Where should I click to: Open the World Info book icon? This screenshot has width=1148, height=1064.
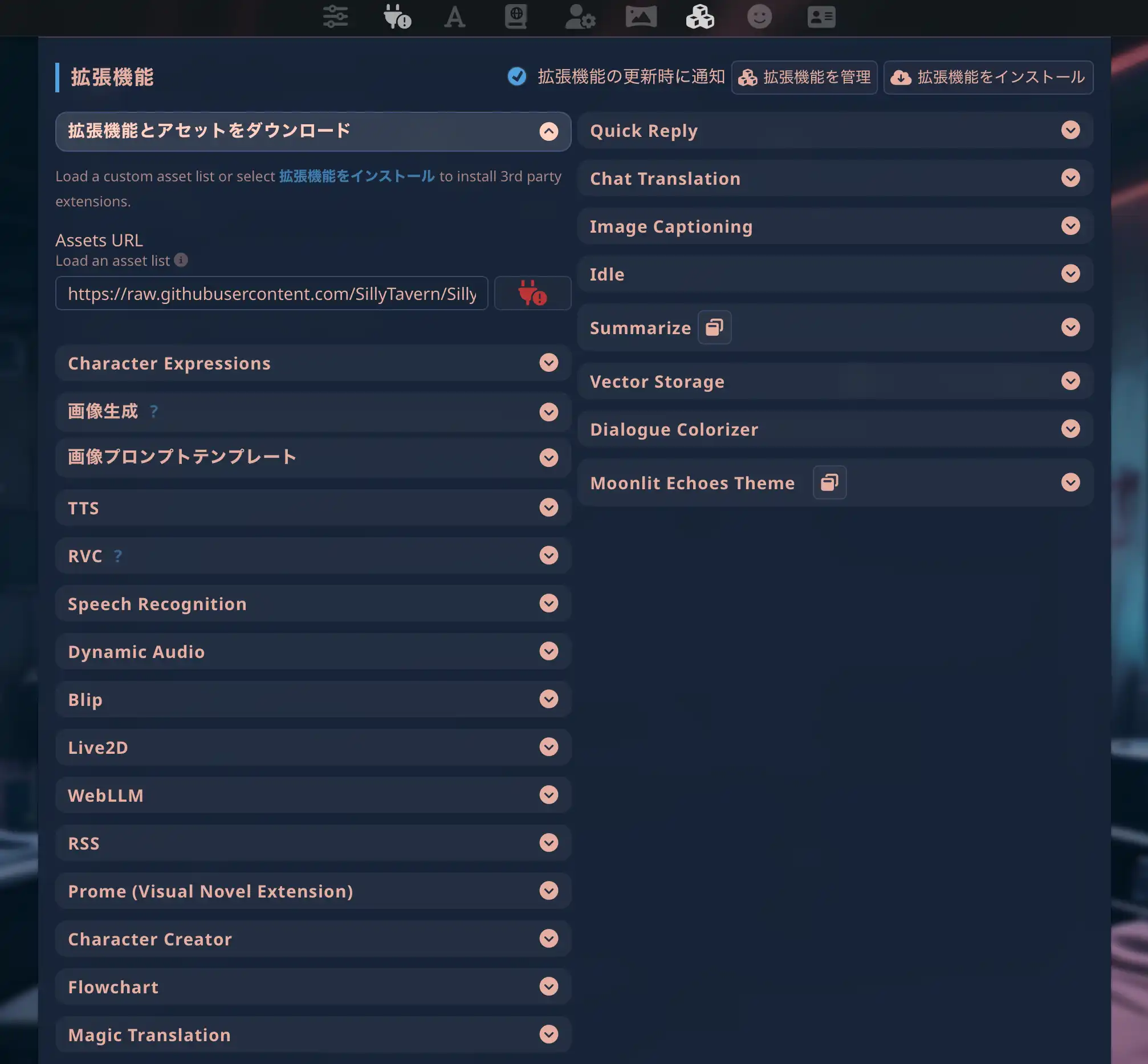click(516, 17)
